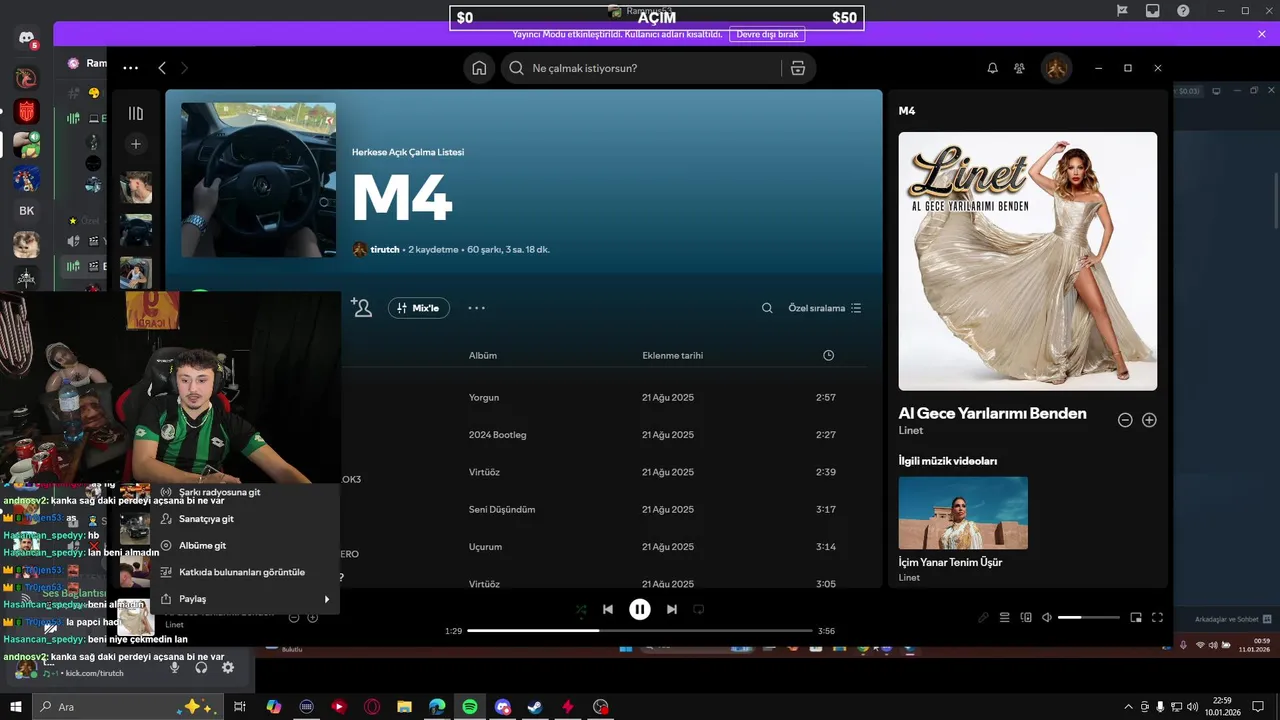Click the Mix'le button
1280x720 pixels.
(x=418, y=308)
